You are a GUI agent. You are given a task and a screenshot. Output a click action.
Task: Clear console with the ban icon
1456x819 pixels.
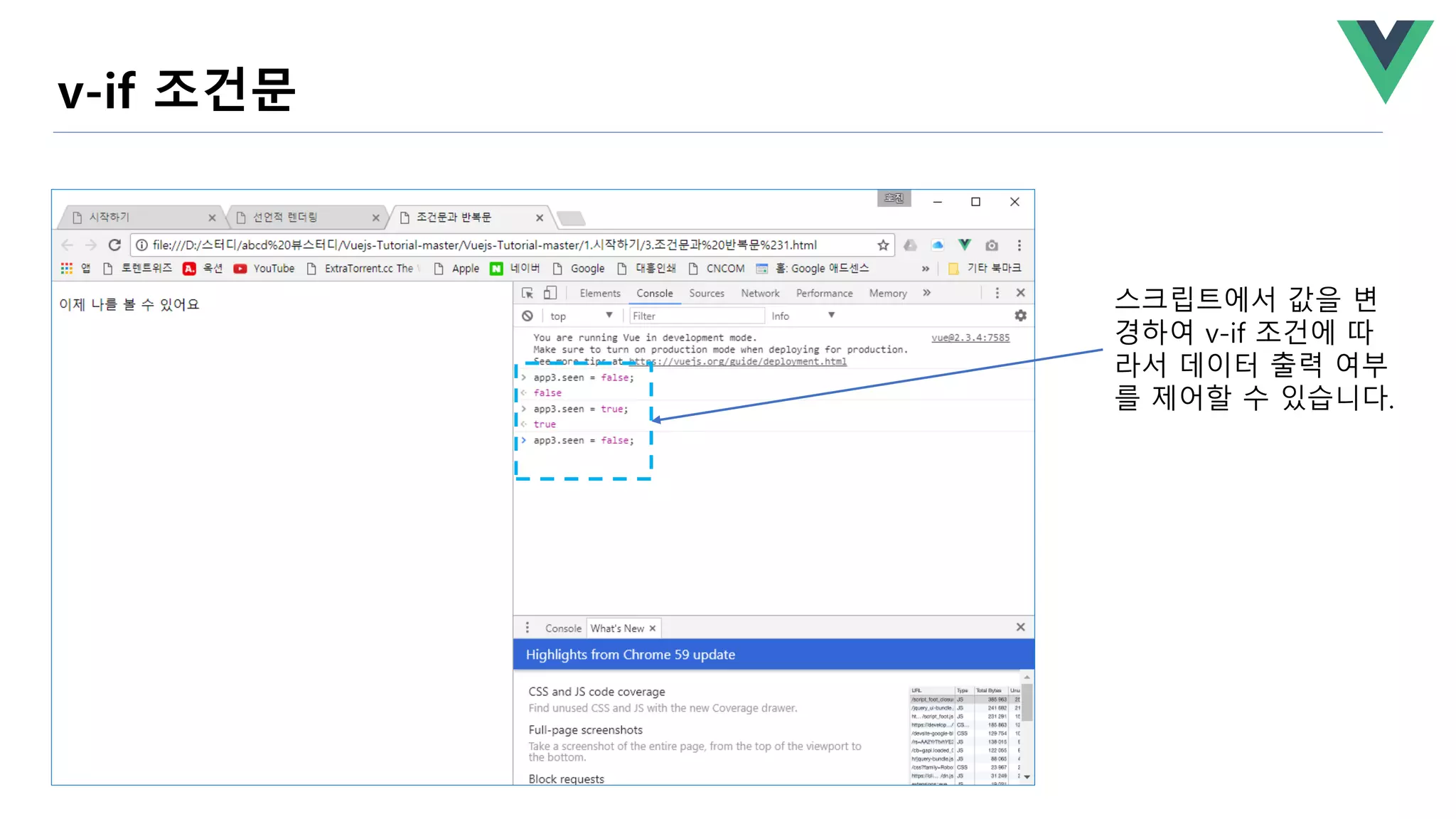[528, 316]
